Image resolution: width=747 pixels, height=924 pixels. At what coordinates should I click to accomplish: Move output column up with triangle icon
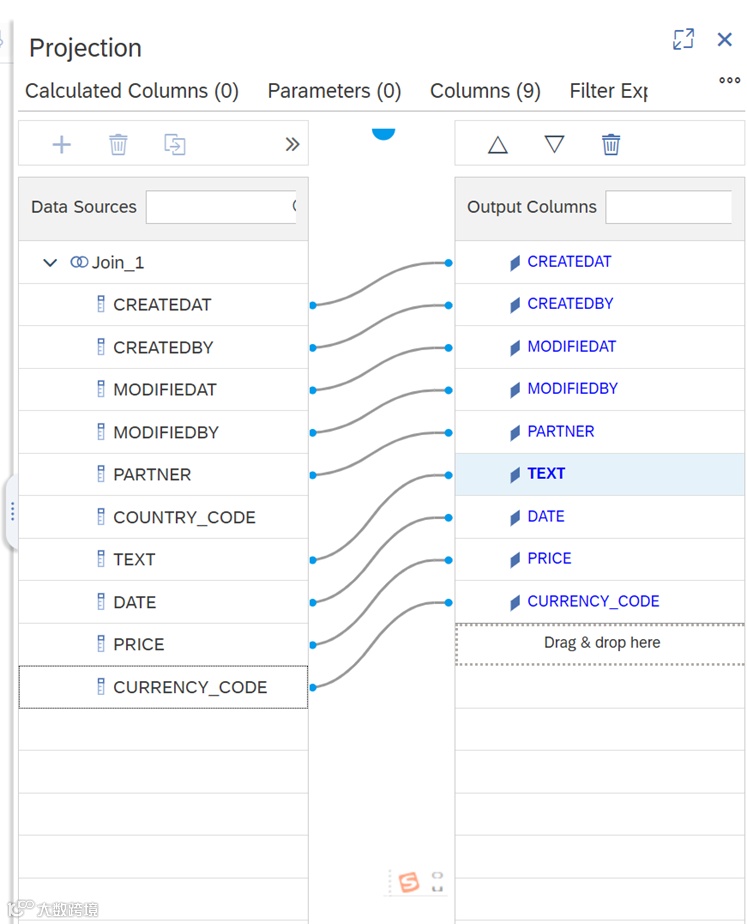tap(498, 145)
